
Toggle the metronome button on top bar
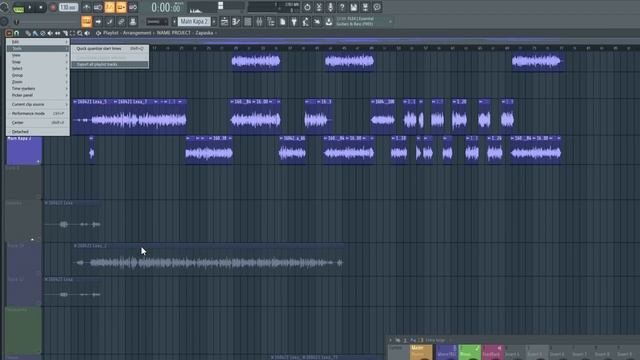(87, 7)
